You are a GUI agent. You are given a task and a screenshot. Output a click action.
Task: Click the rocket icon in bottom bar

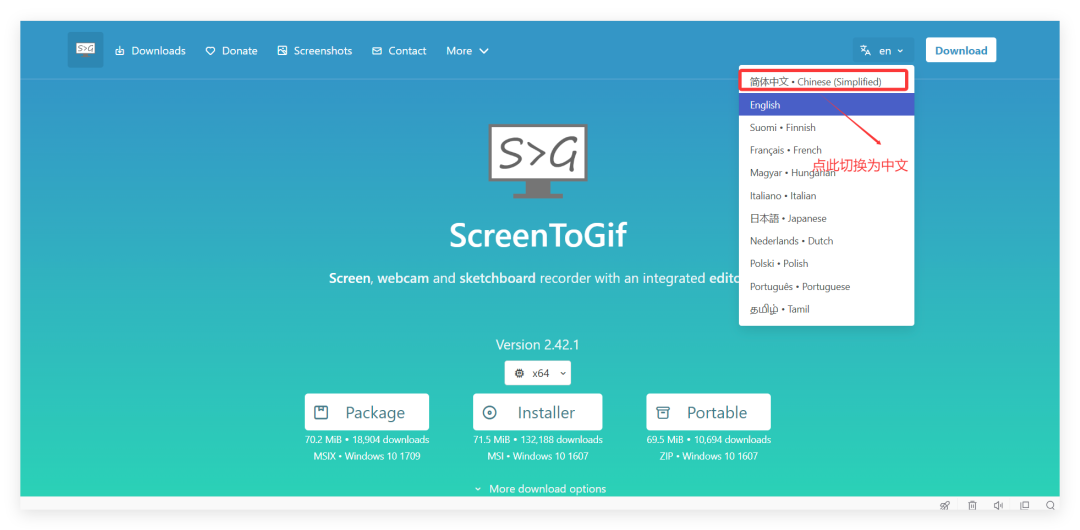tap(944, 505)
